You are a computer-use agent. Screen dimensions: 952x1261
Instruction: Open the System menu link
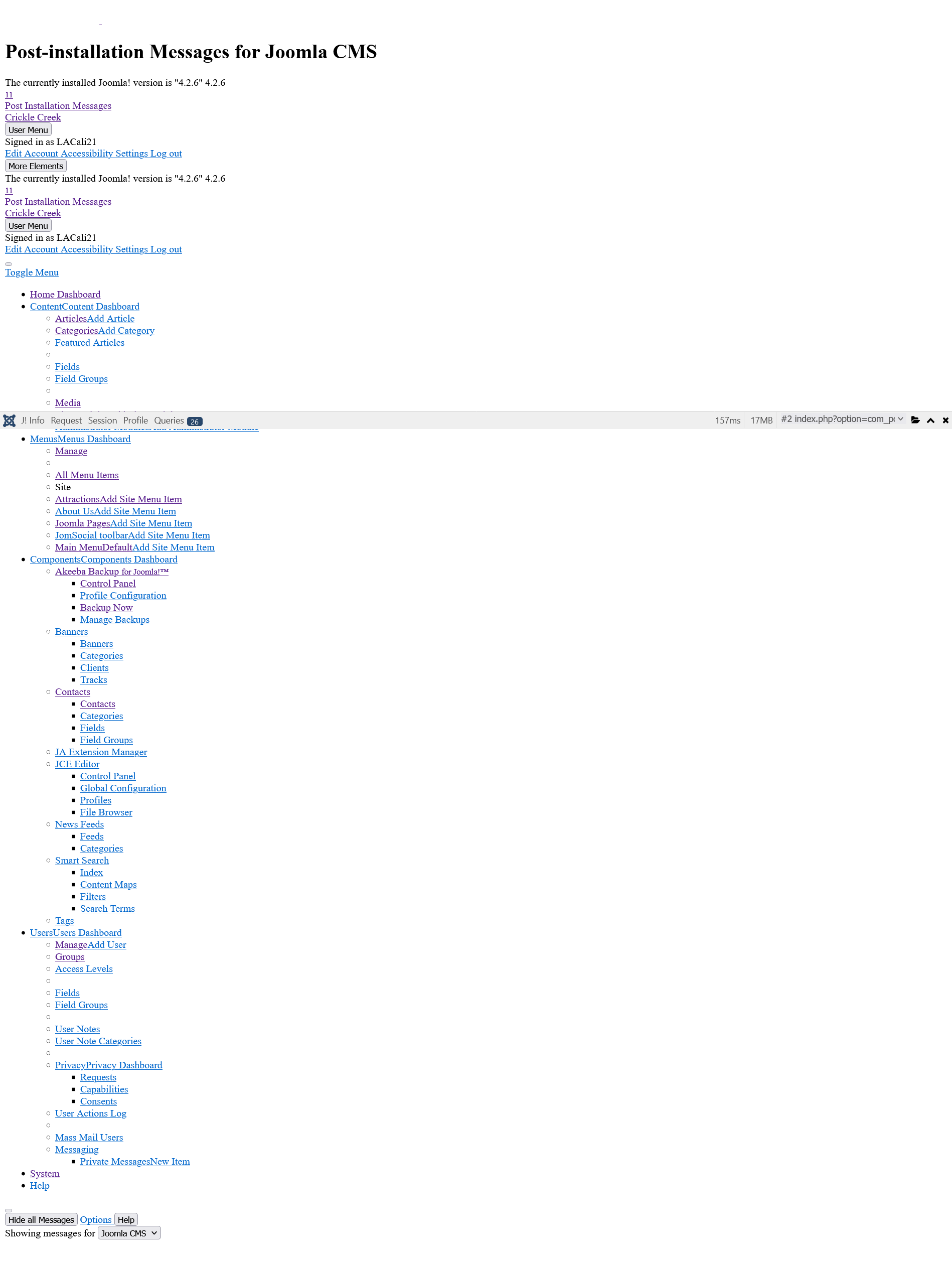(x=45, y=1174)
